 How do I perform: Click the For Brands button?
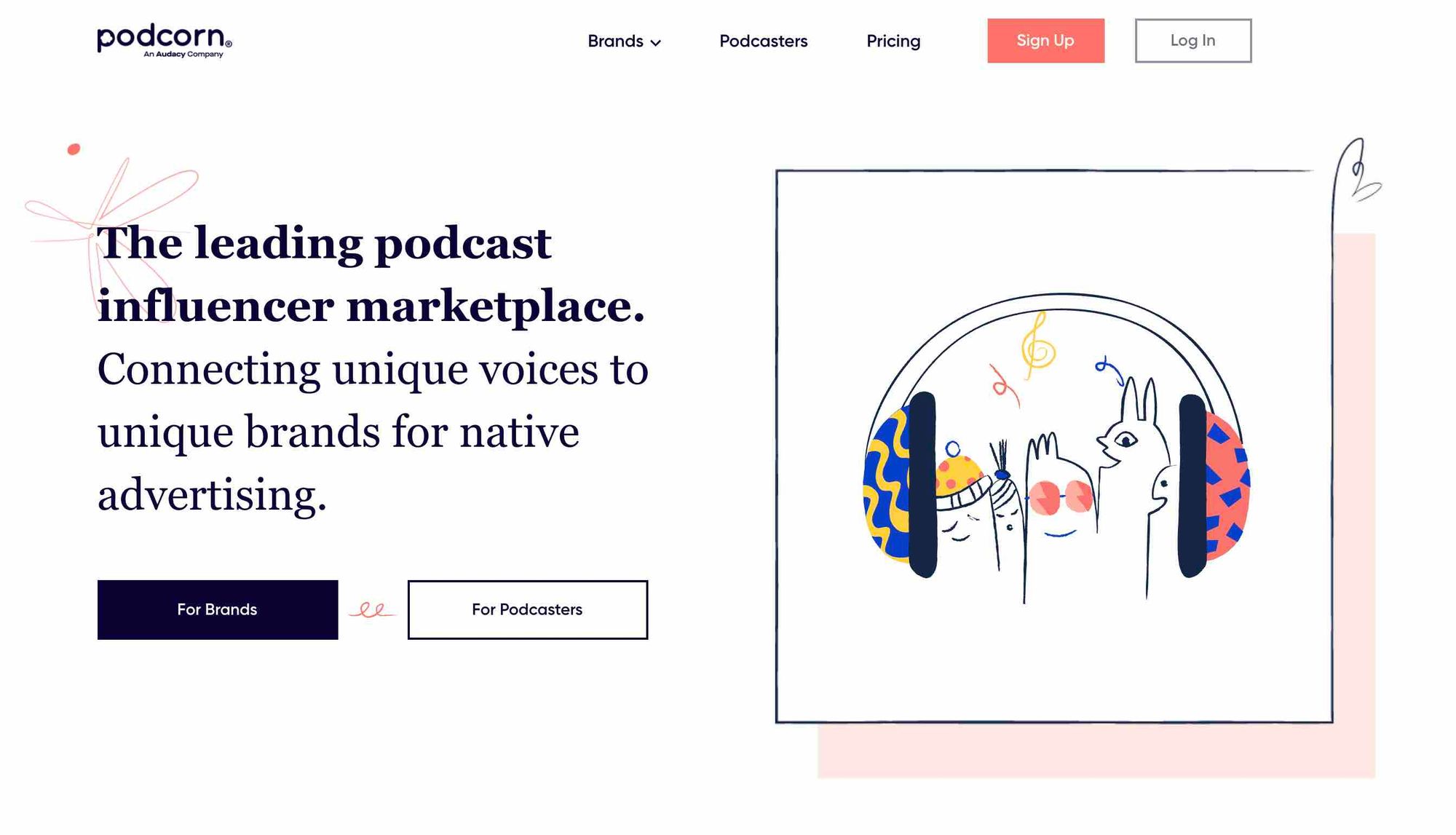pyautogui.click(x=217, y=609)
